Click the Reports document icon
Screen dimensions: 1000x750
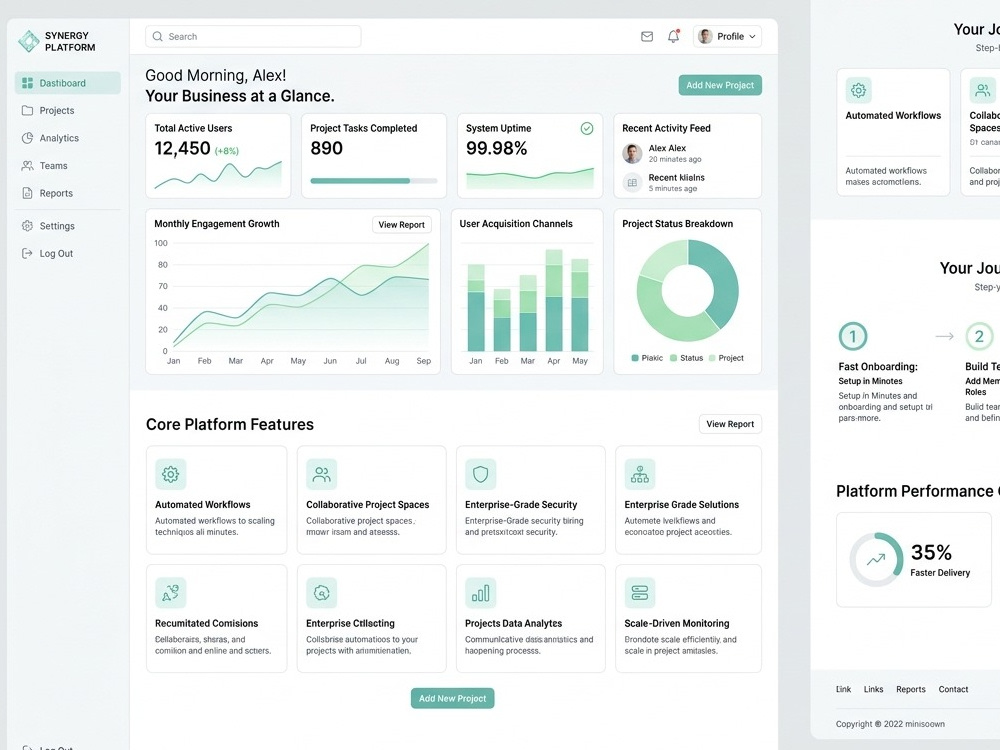click(x=27, y=193)
